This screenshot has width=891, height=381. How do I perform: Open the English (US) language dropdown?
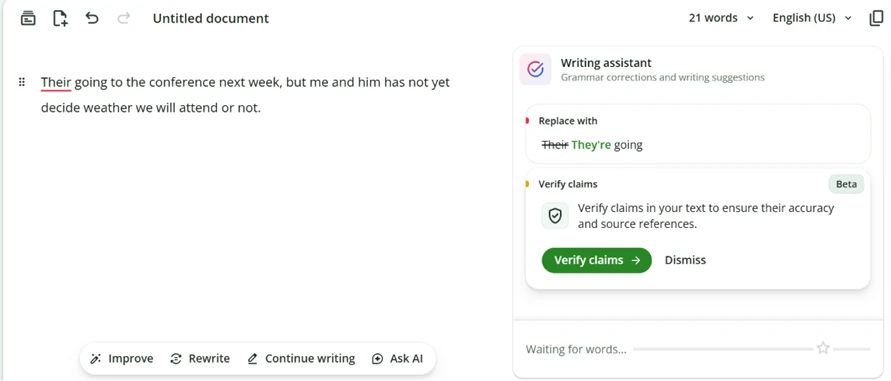click(812, 18)
